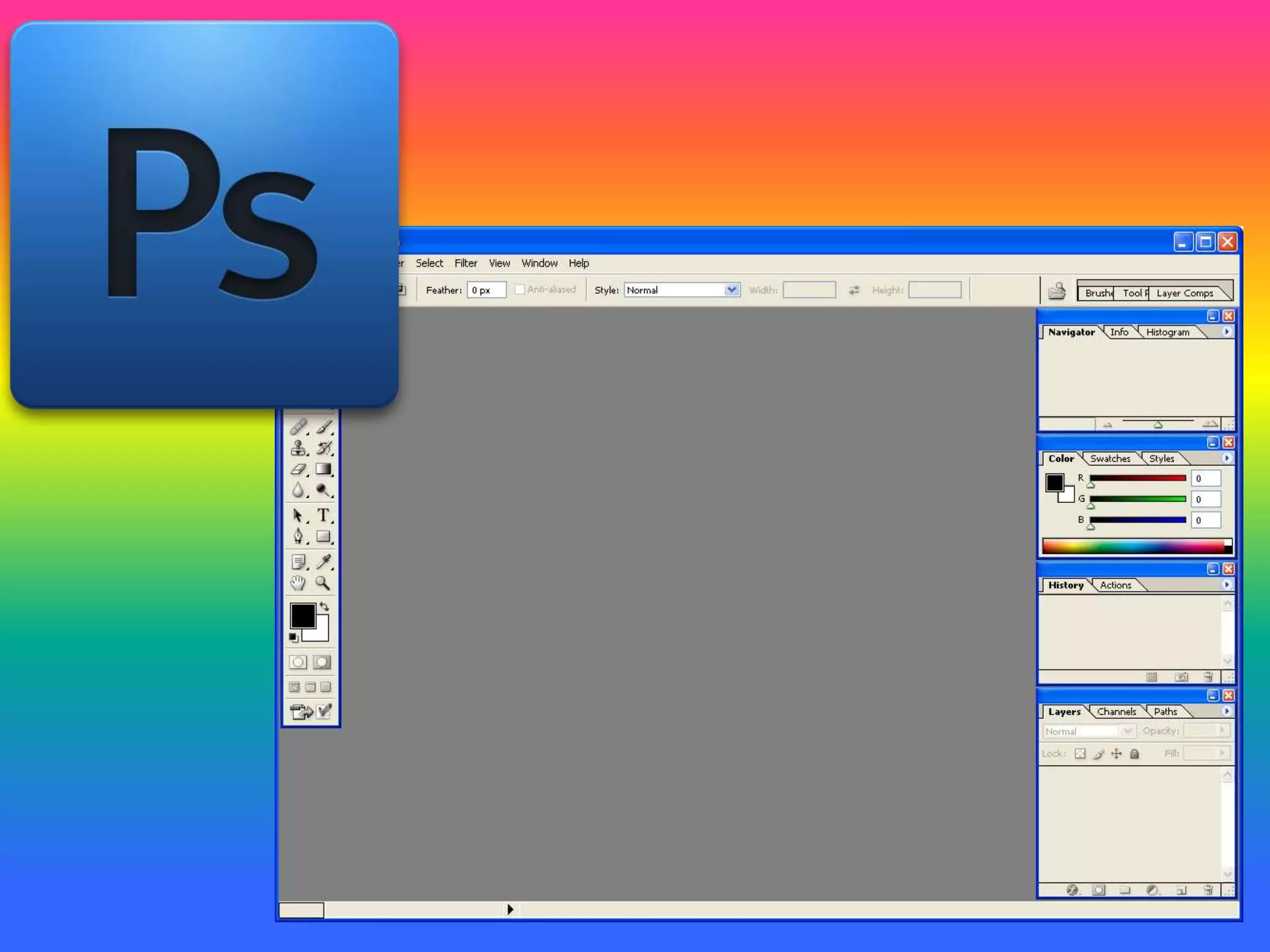Image resolution: width=1270 pixels, height=952 pixels.
Task: Select the Eyedropper tool
Action: pyautogui.click(x=323, y=562)
